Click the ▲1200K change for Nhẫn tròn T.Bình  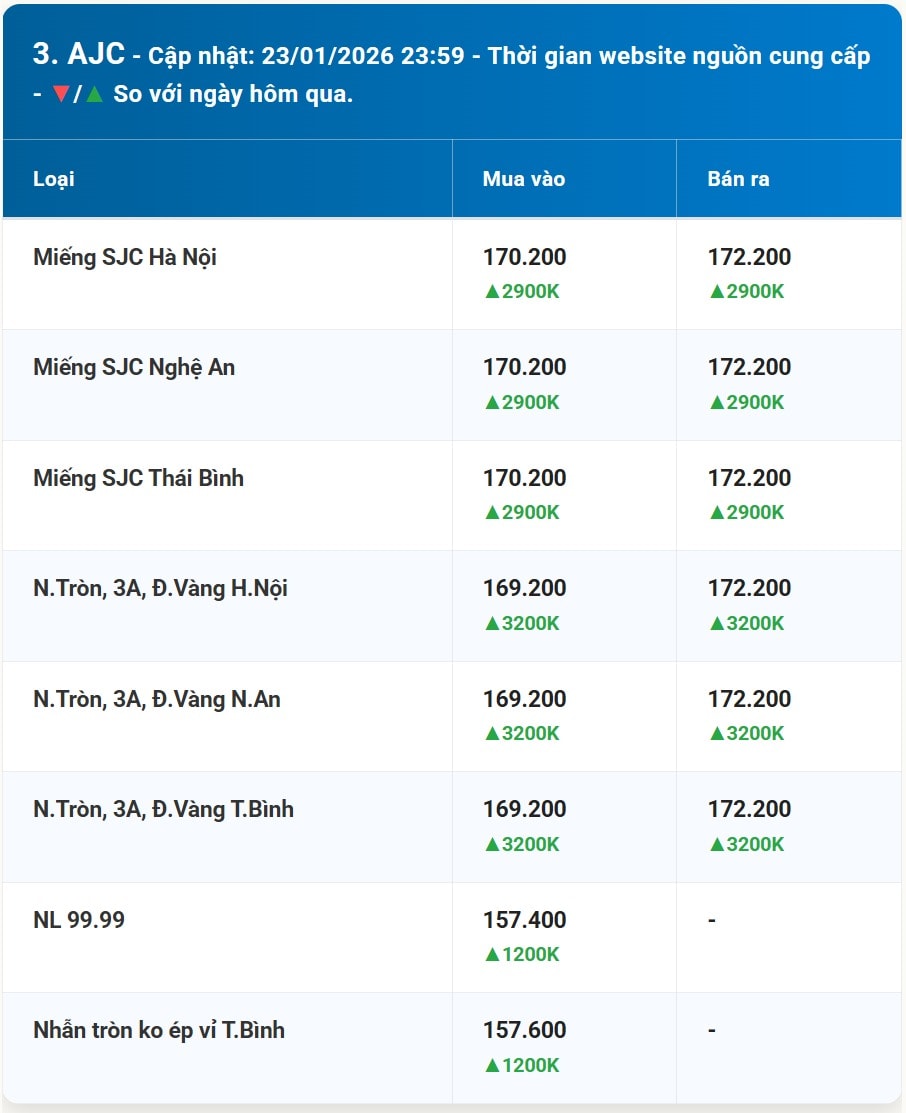522,1065
